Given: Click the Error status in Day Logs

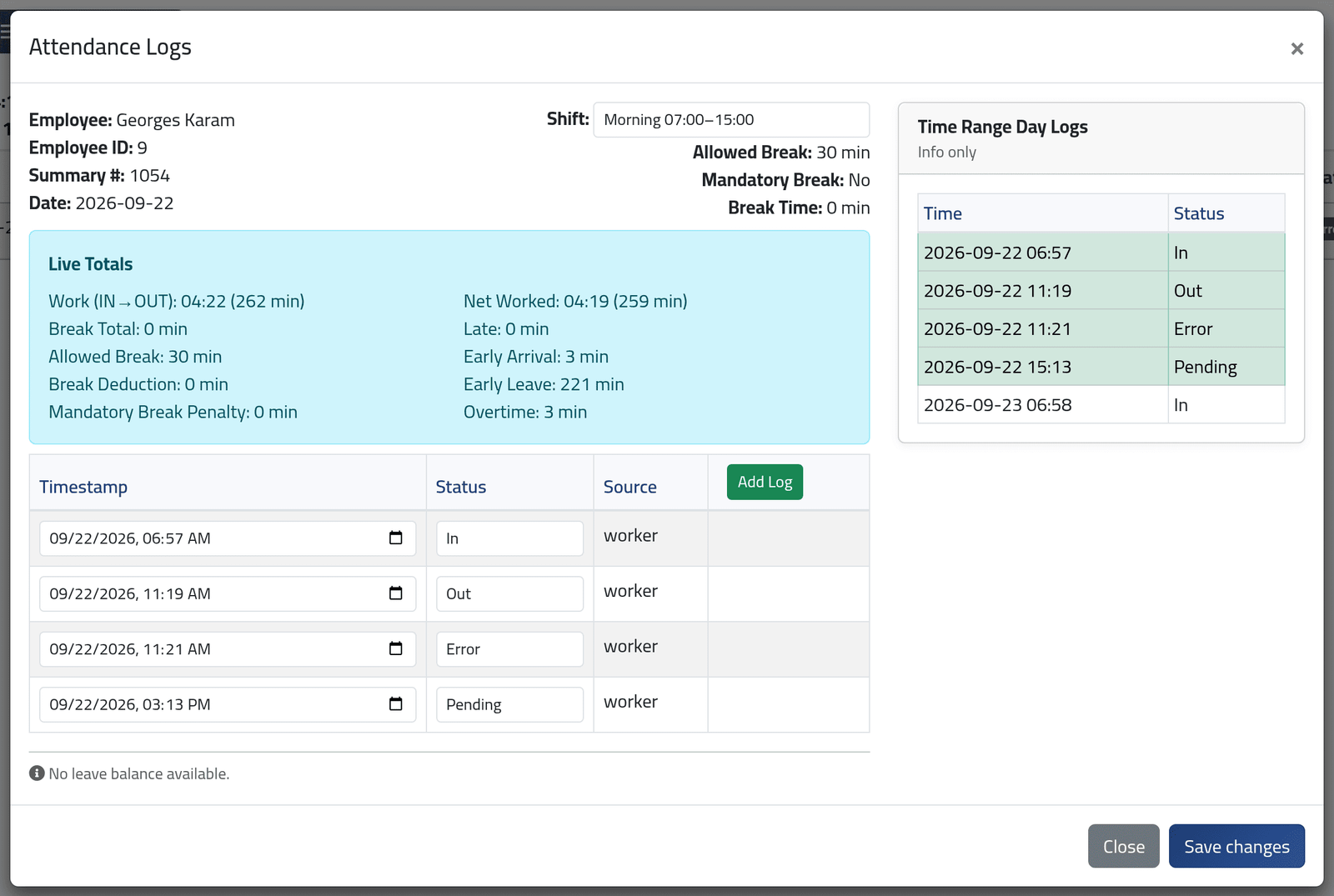Looking at the screenshot, I should click(1193, 328).
